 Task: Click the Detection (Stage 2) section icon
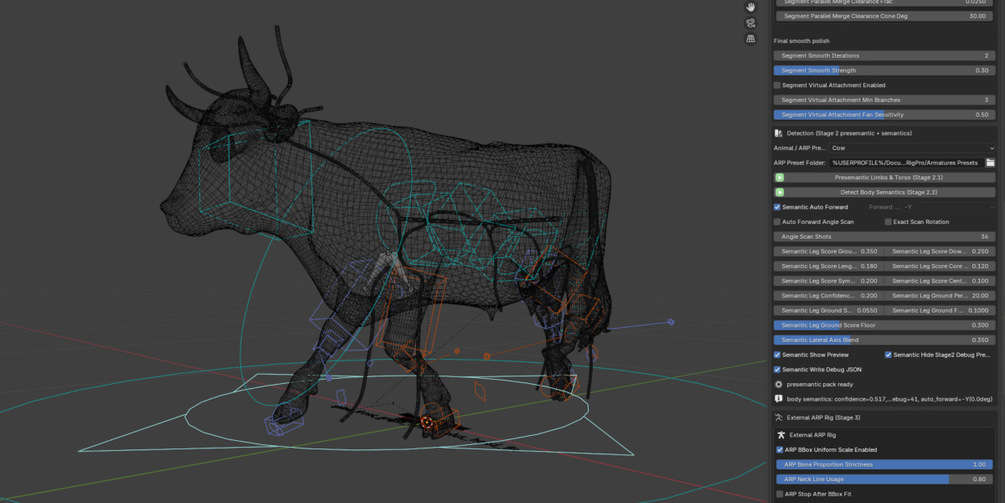(x=778, y=133)
